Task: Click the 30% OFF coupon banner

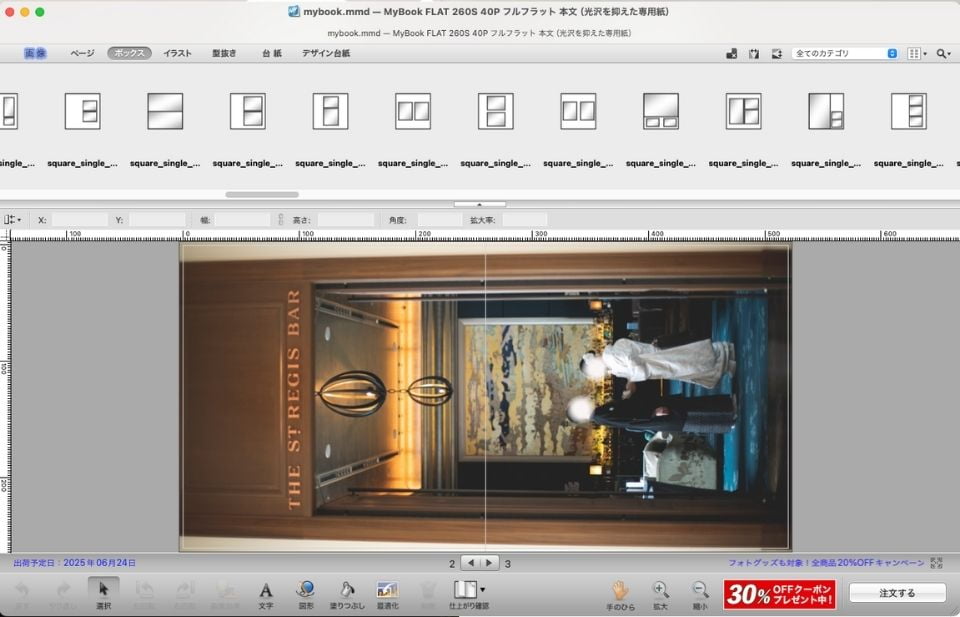Action: point(779,593)
